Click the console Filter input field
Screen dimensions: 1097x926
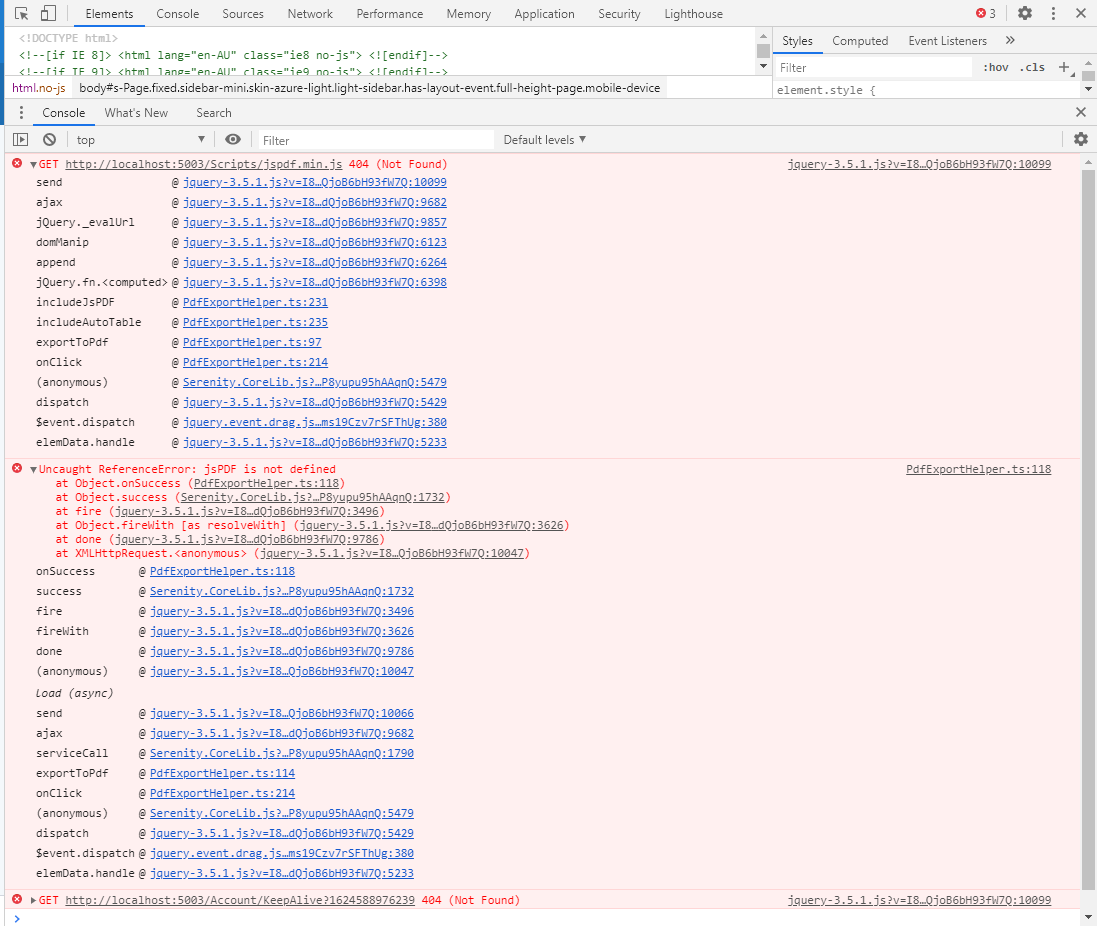tap(376, 141)
